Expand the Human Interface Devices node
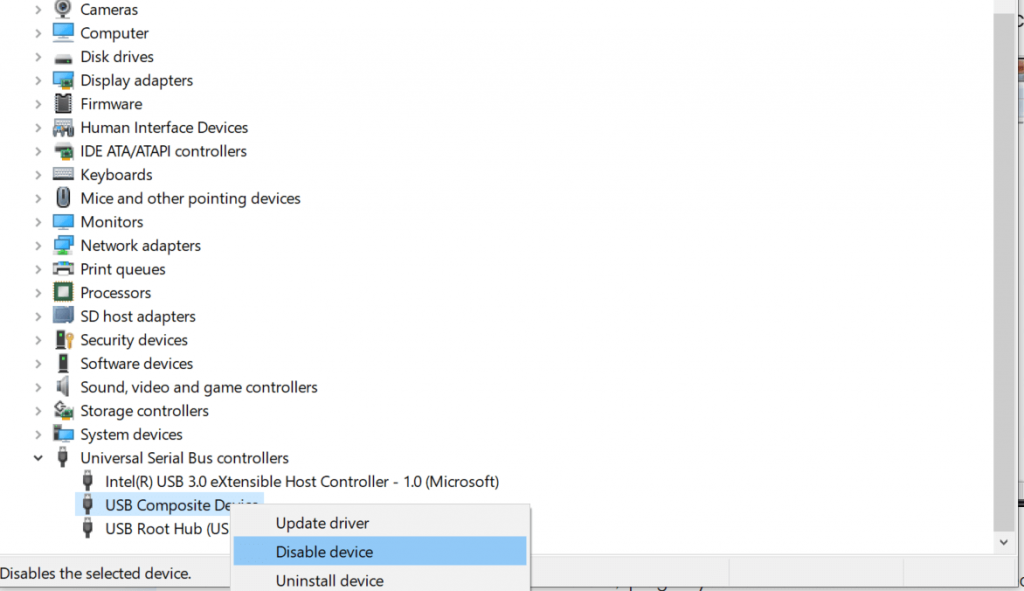Screen dimensions: 1024x591 point(38,127)
